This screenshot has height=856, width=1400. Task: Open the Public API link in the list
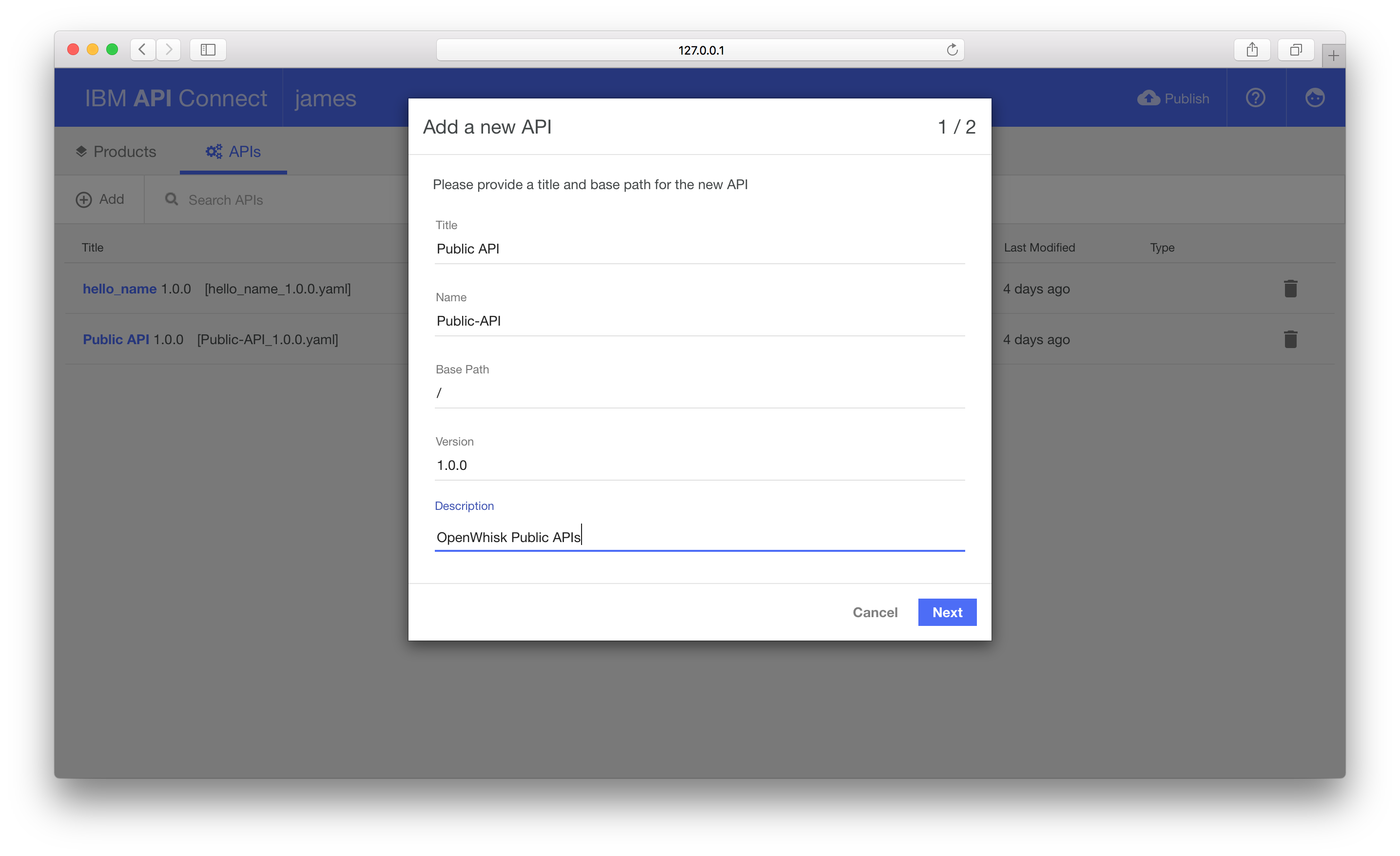click(116, 339)
